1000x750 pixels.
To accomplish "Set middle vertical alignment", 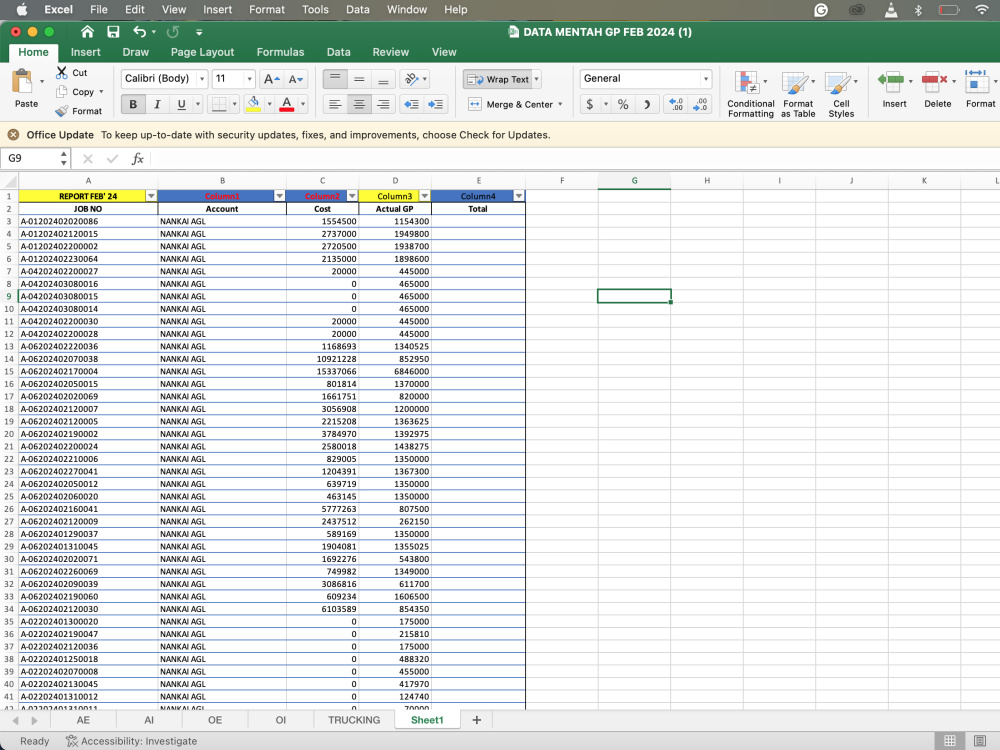I will click(359, 79).
